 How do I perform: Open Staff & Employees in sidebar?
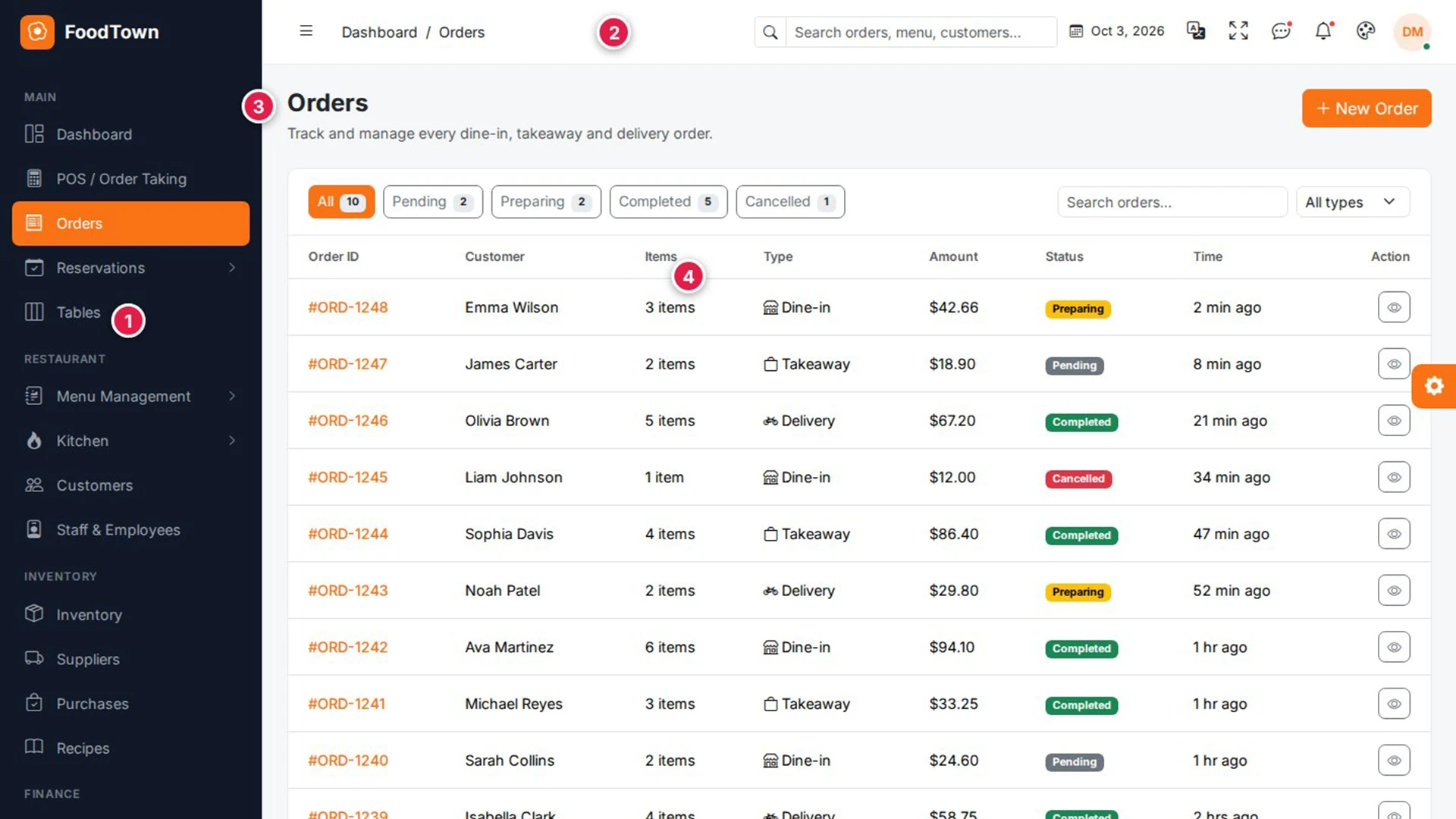[x=130, y=530]
